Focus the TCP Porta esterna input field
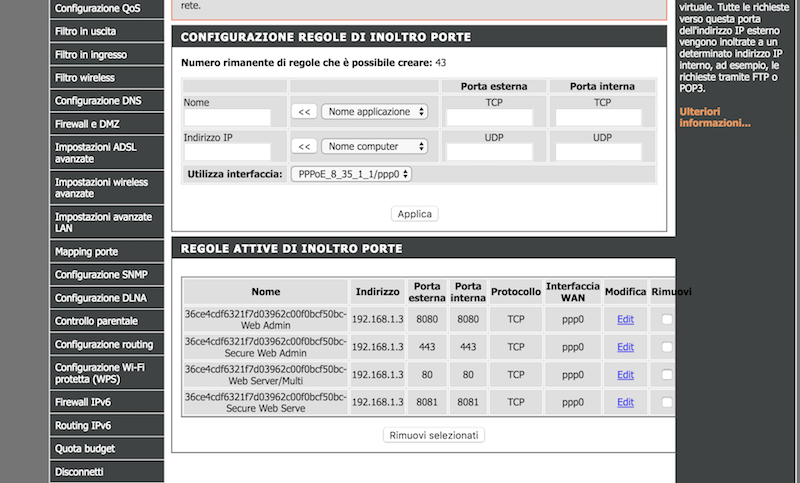The height and width of the screenshot is (483, 800). (490, 118)
